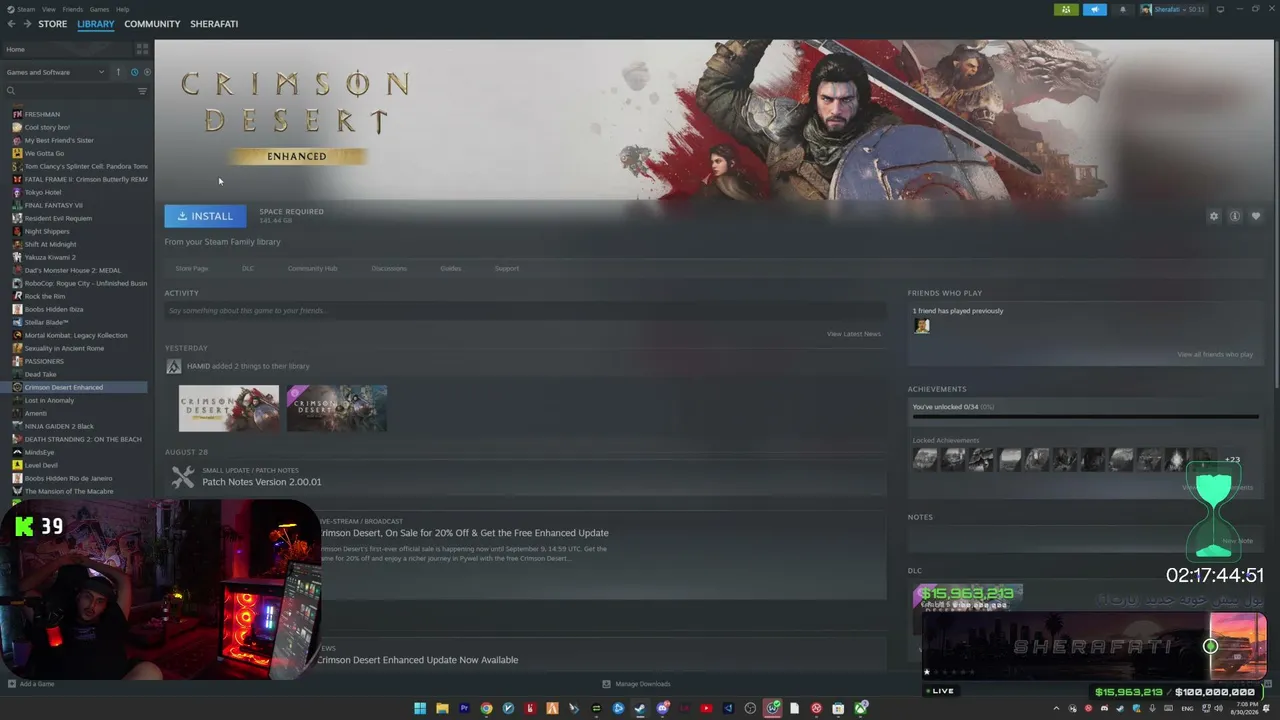Open the SHERAFATI profile tab

point(214,24)
